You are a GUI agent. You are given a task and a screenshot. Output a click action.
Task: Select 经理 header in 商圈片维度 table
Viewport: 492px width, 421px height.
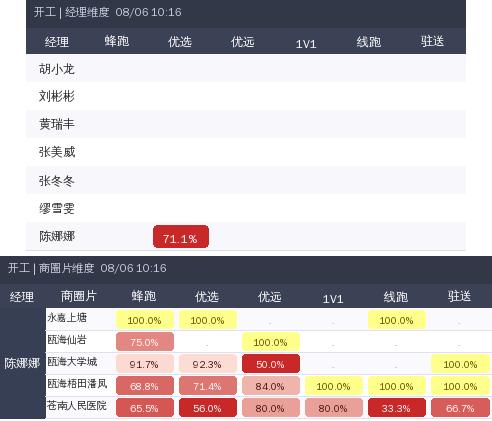point(22,297)
